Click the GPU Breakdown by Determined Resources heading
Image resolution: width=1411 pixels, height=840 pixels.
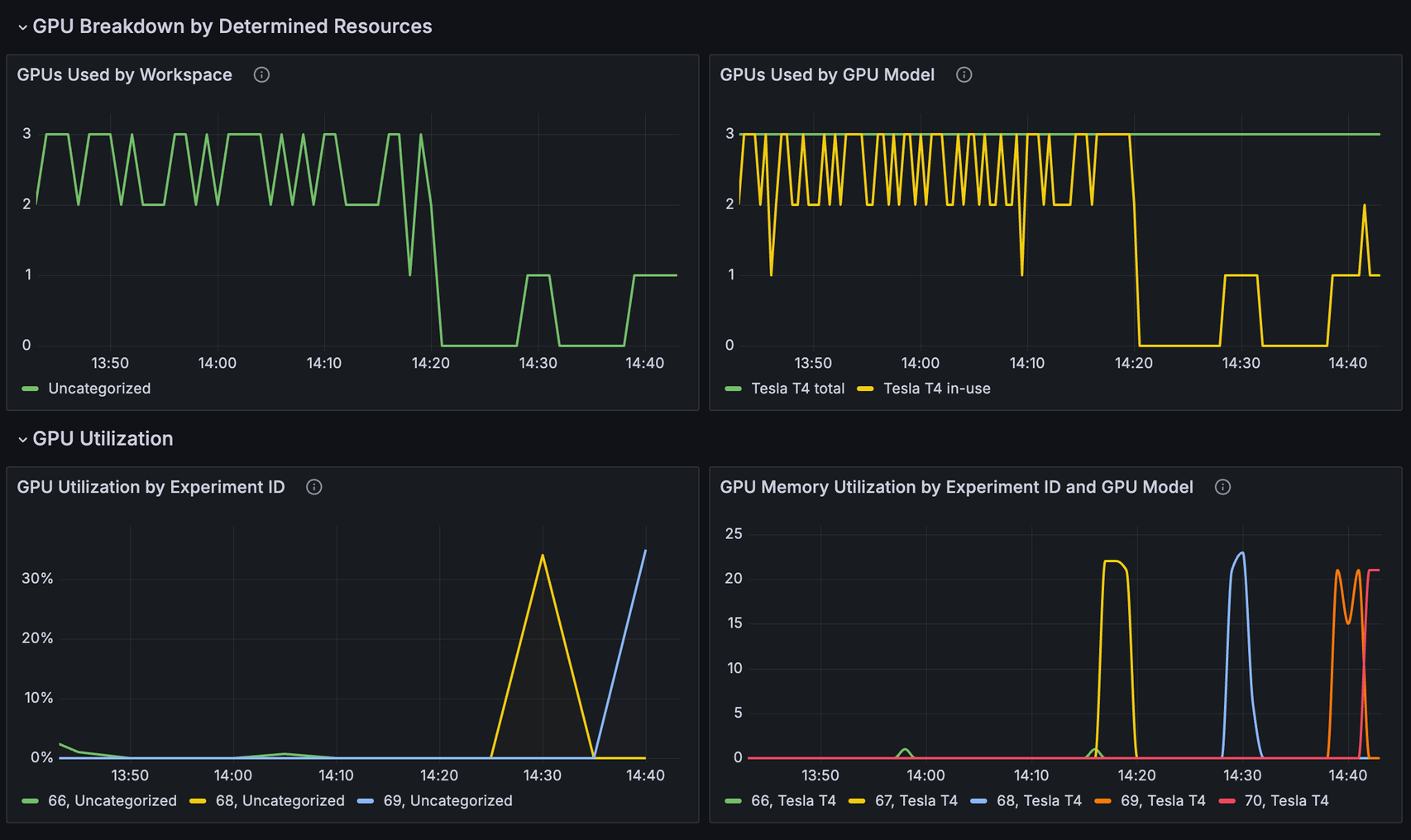click(x=232, y=26)
